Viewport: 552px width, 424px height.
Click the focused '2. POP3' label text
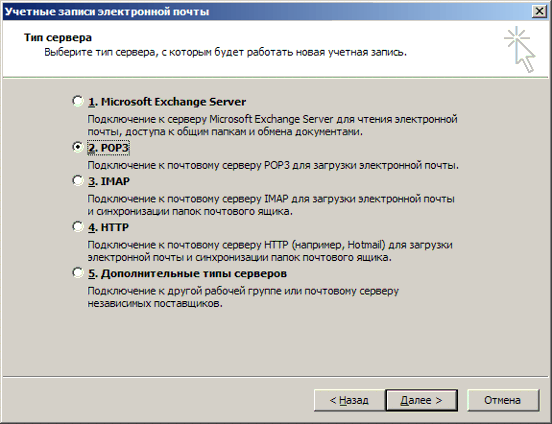click(108, 148)
